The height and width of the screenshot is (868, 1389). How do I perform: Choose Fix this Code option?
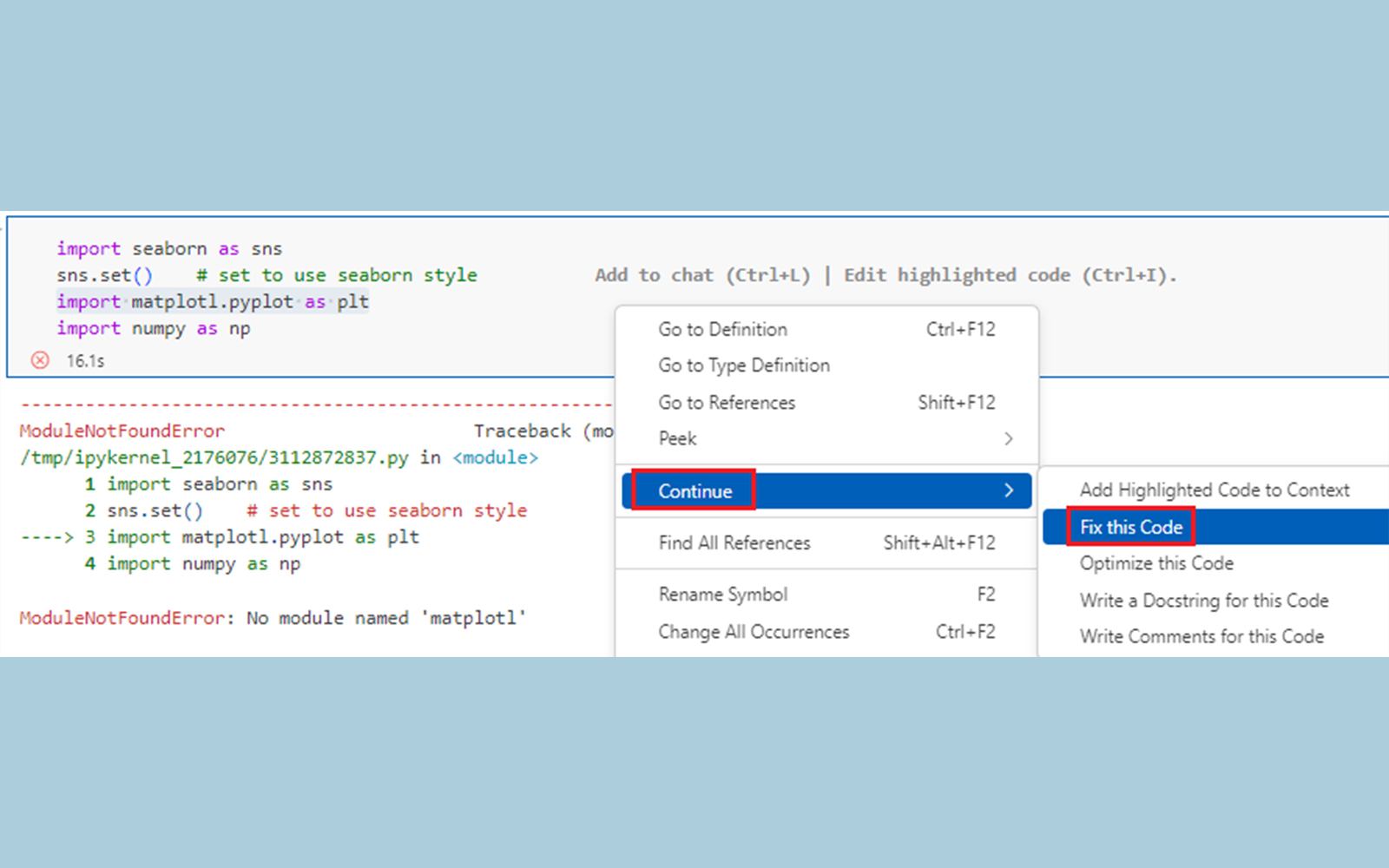point(1130,527)
